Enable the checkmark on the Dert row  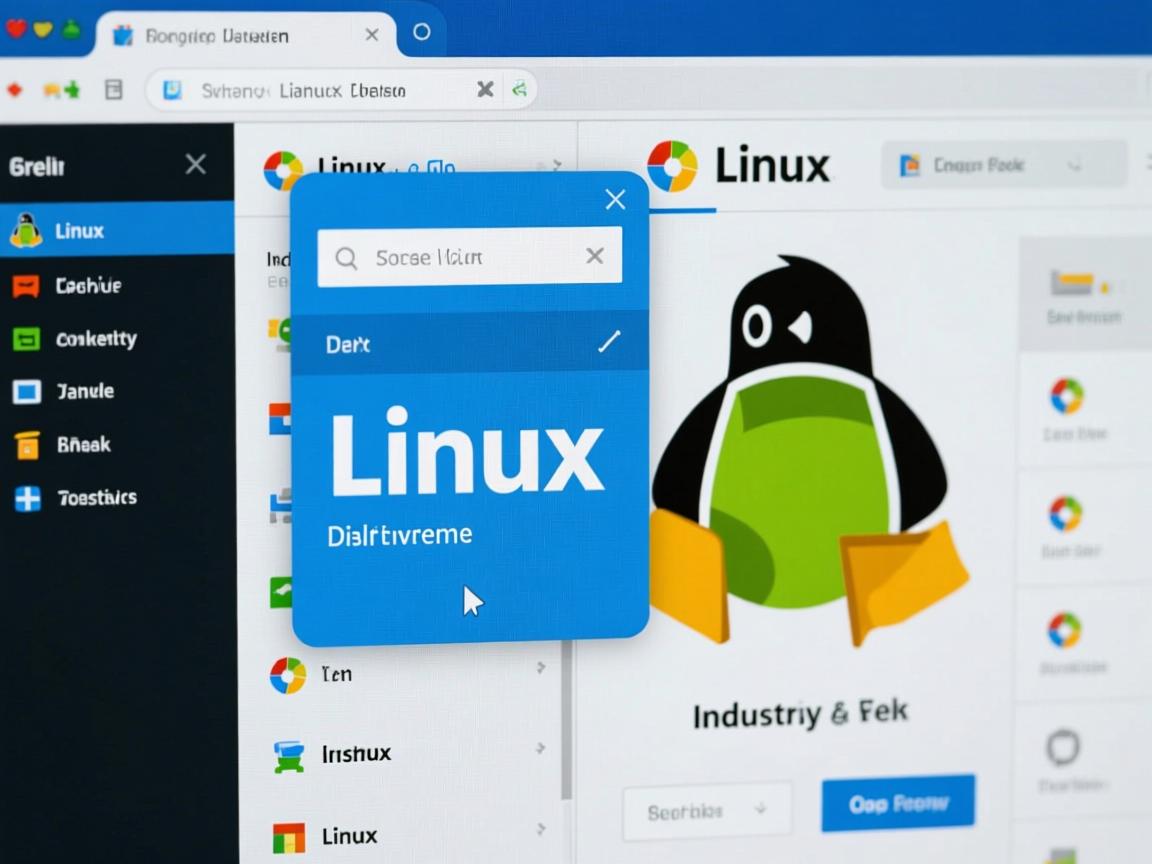tap(609, 343)
